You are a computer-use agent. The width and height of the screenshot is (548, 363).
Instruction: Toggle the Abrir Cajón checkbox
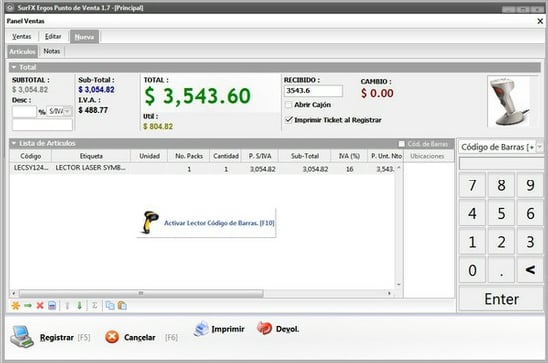pyautogui.click(x=289, y=104)
